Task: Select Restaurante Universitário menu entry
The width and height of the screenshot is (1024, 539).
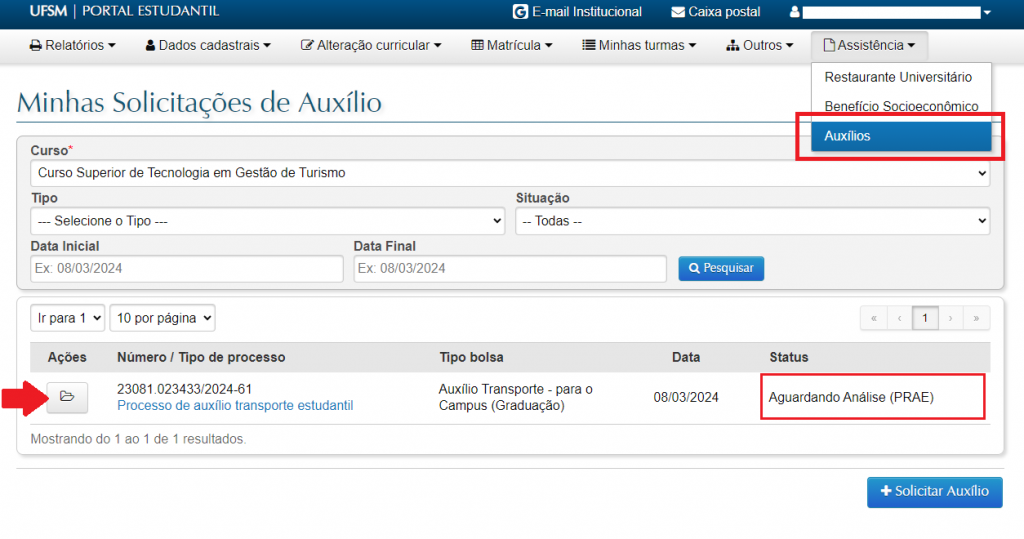Action: point(897,77)
